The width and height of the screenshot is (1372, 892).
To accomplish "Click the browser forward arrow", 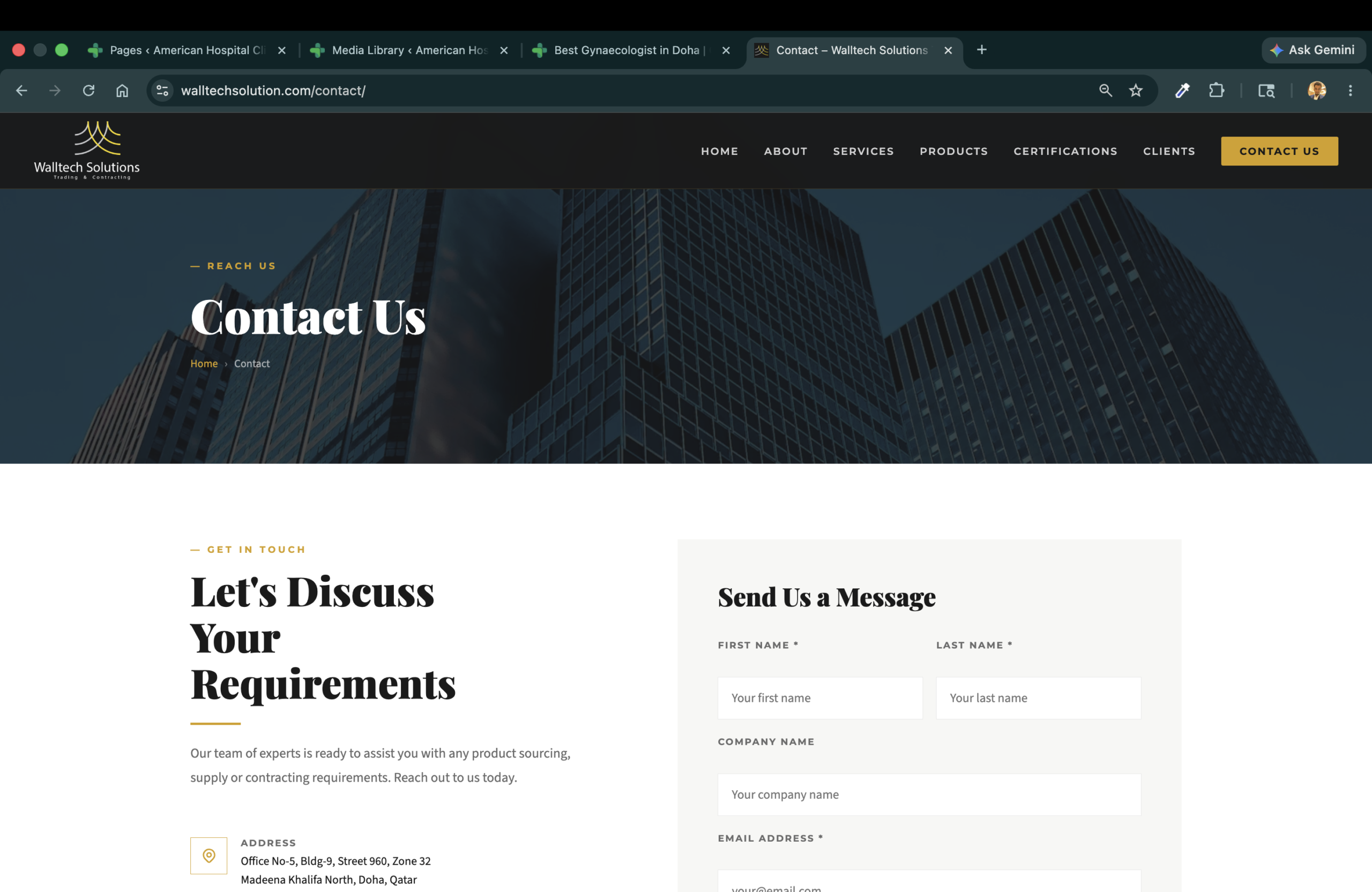I will [55, 91].
